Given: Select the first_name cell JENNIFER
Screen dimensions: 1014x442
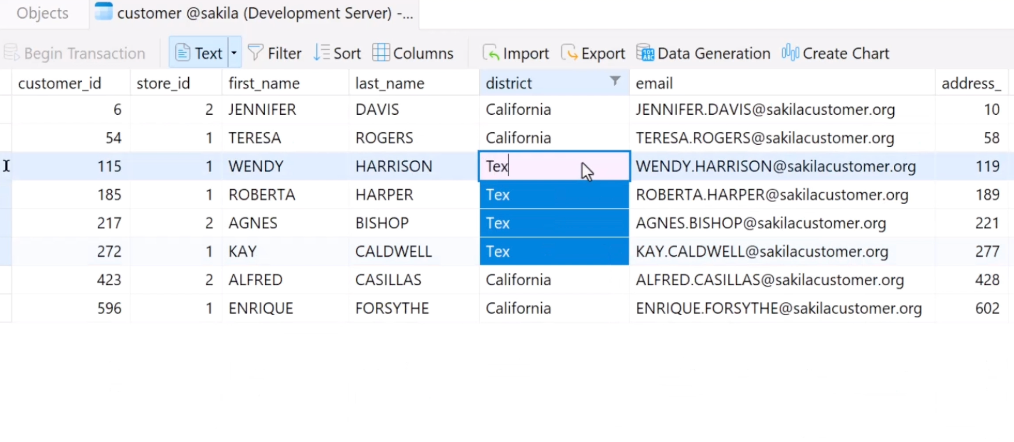Looking at the screenshot, I should click(264, 109).
